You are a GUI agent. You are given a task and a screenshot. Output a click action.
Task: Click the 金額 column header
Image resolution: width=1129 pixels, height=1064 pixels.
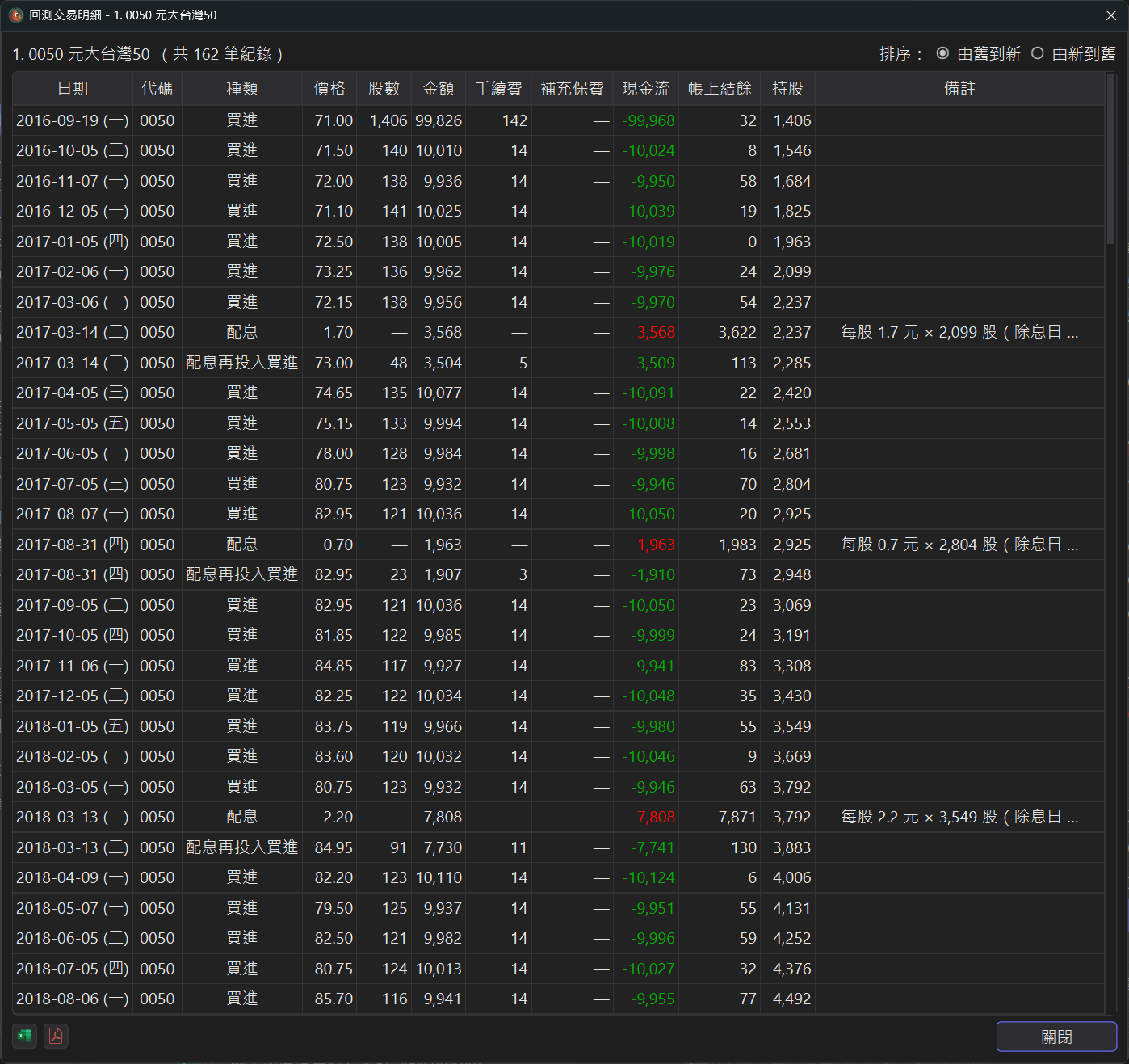coord(439,89)
